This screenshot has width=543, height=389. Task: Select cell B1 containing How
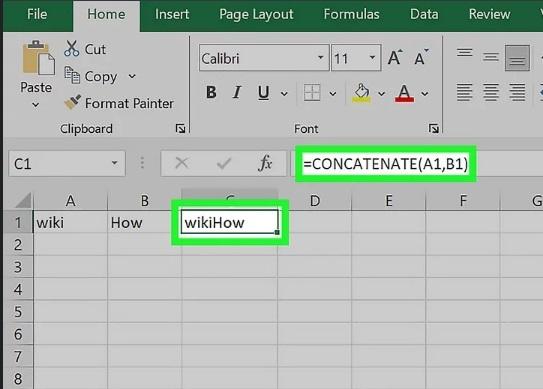(x=144, y=222)
